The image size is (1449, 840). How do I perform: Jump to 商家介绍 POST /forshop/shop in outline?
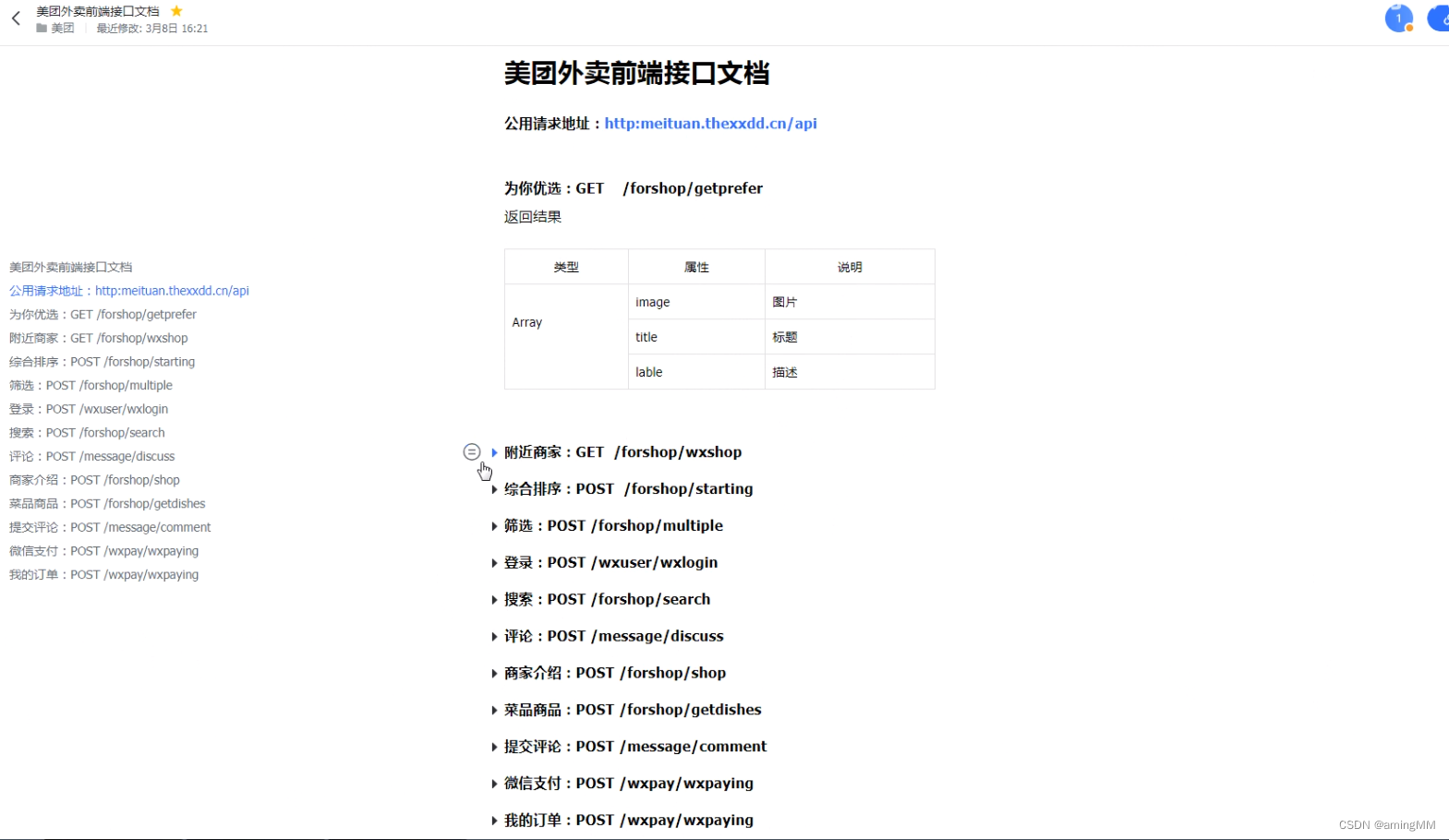tap(94, 480)
